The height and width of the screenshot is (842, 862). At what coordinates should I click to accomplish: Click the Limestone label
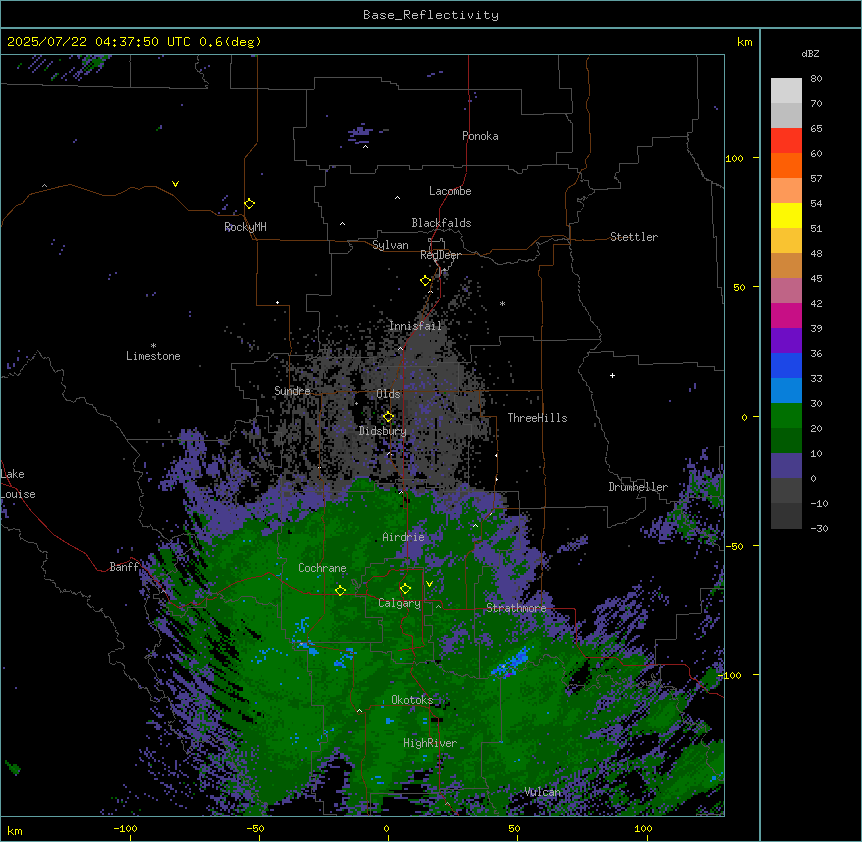(x=153, y=356)
